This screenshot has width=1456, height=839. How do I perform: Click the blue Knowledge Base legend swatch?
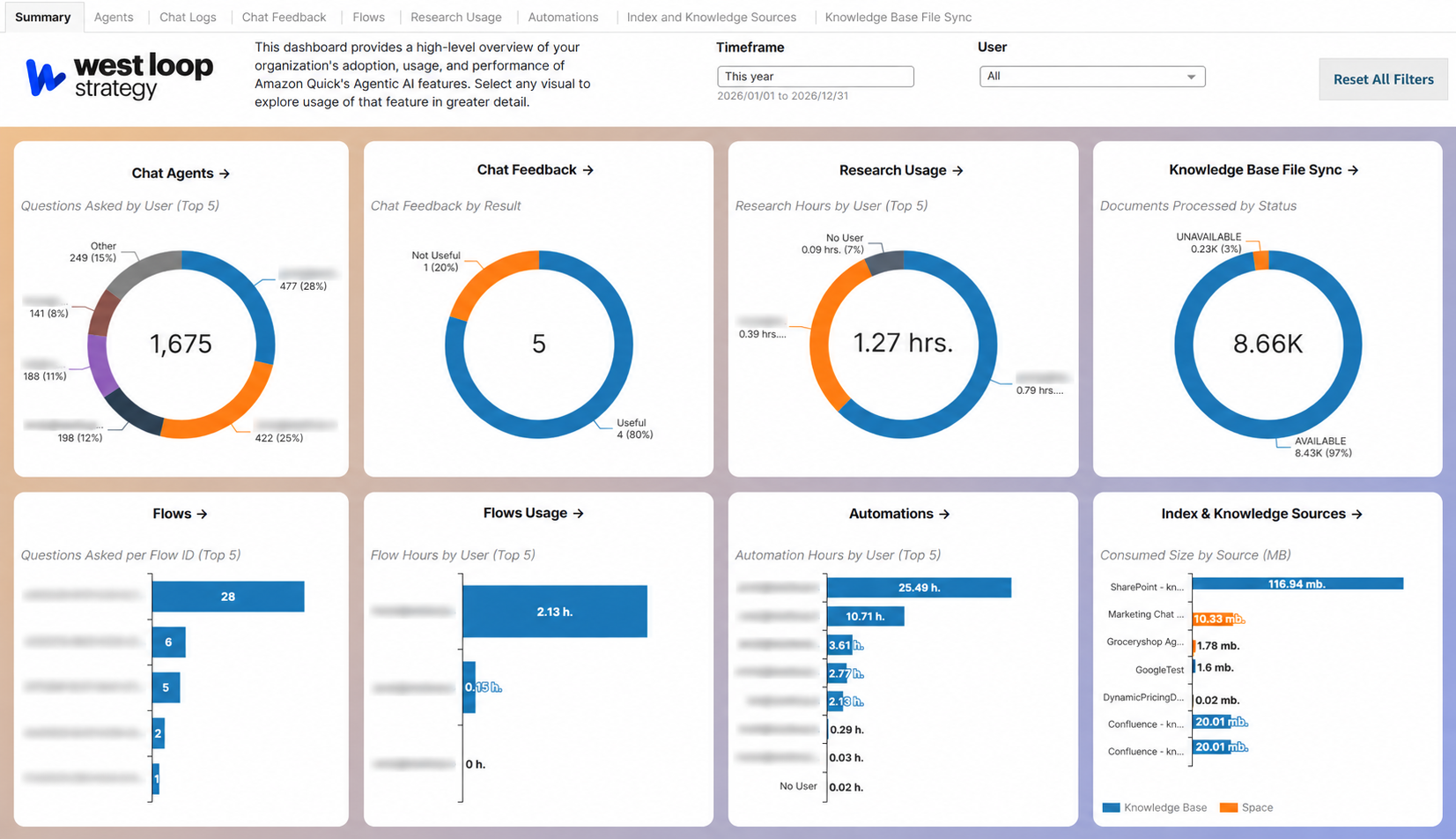coord(1112,807)
